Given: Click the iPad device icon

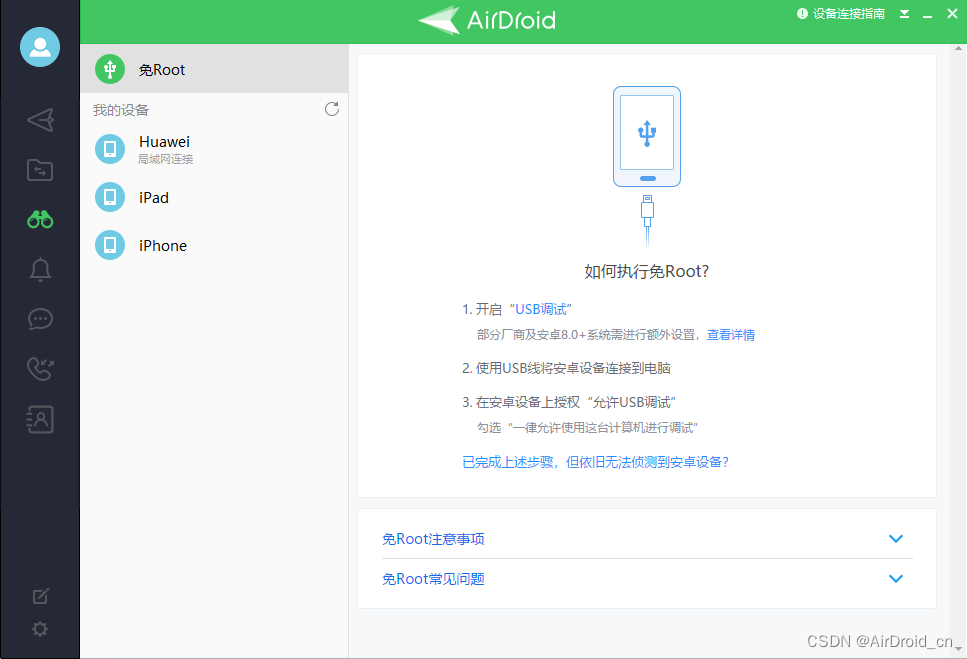Looking at the screenshot, I should [110, 197].
